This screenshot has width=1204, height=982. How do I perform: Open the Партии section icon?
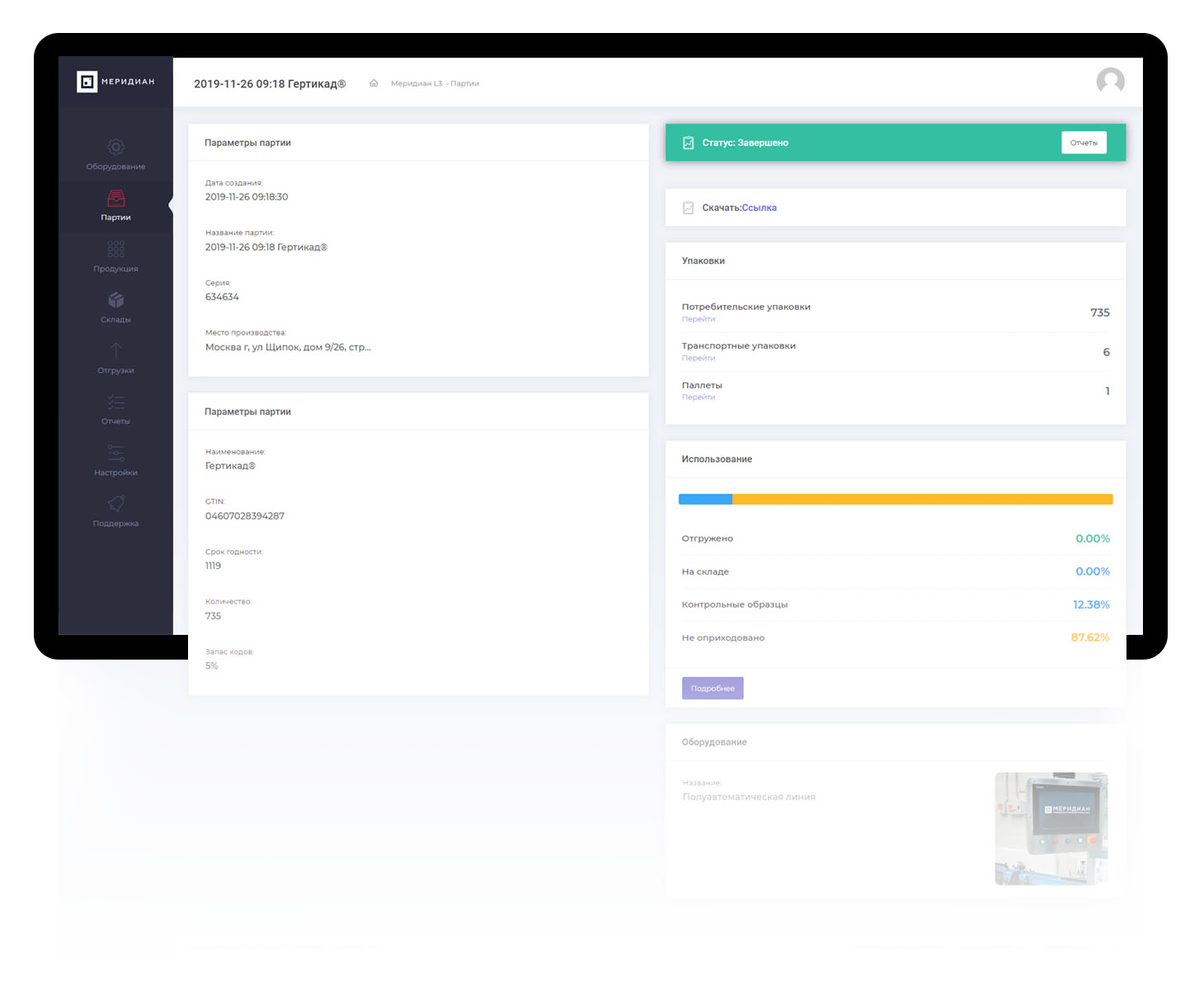pos(115,199)
